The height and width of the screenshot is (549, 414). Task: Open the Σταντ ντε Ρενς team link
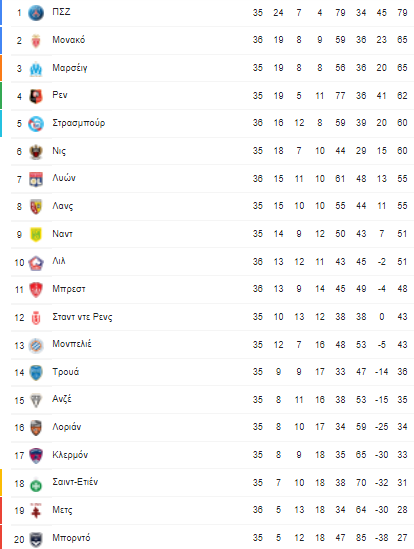(x=82, y=317)
